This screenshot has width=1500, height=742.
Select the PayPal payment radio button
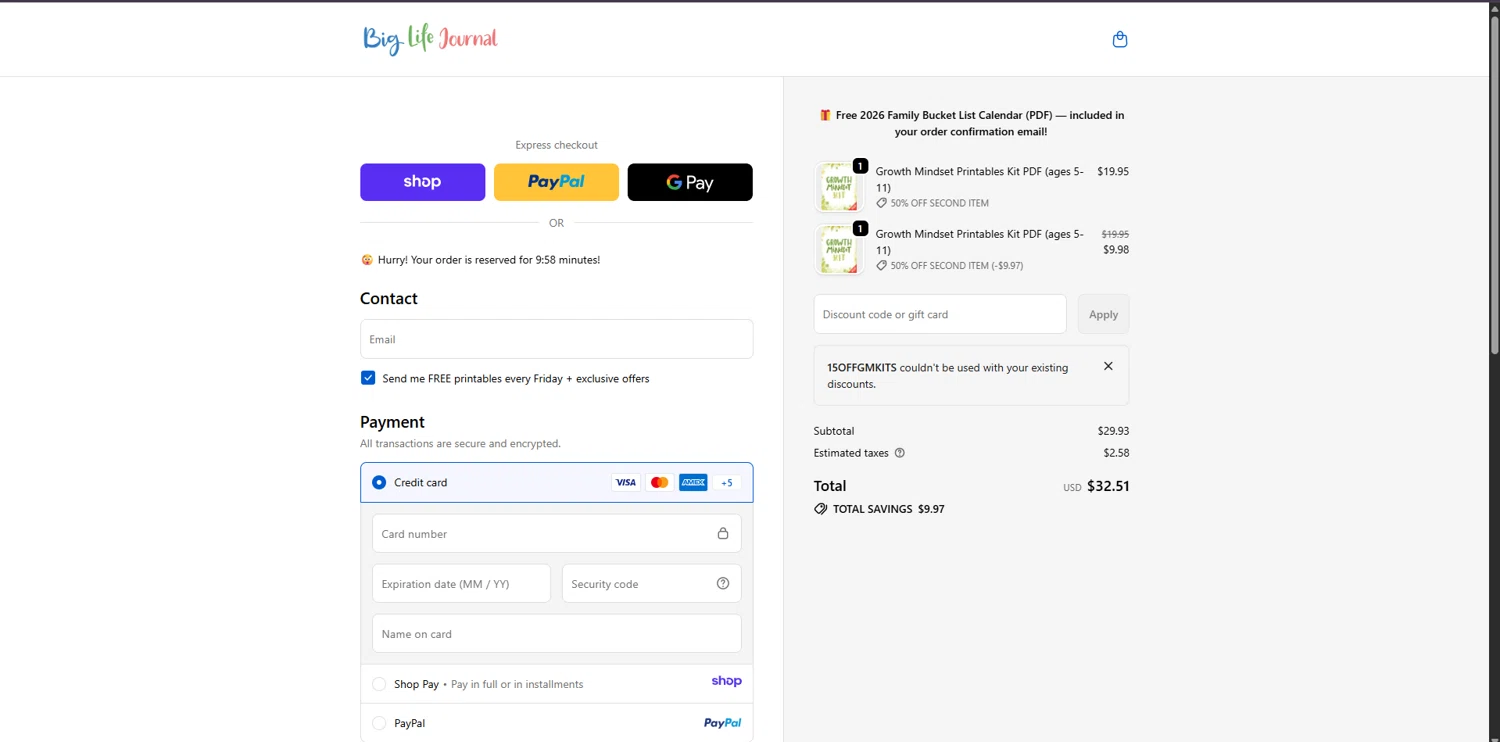tap(379, 723)
